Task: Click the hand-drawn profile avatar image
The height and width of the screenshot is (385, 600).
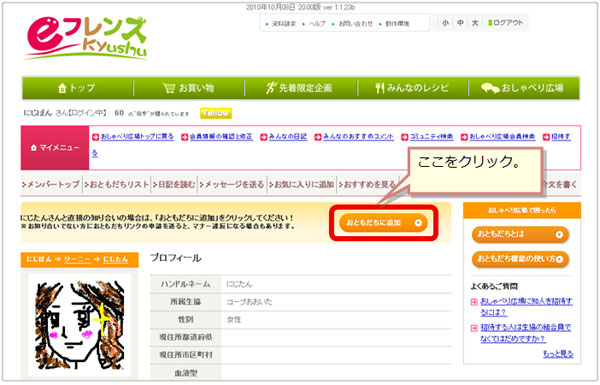Action: tap(80, 325)
